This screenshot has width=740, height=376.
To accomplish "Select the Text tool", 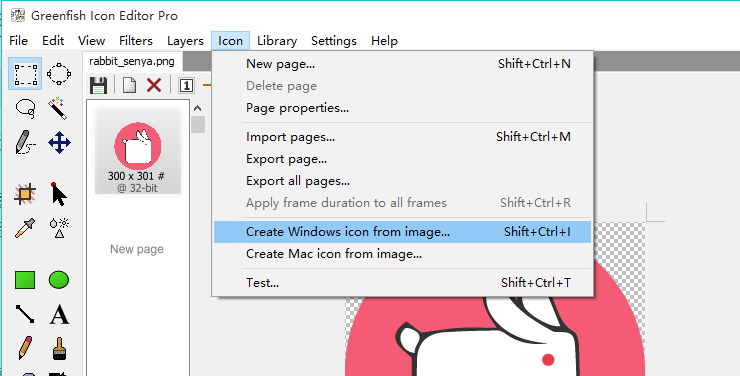I will pos(59,314).
